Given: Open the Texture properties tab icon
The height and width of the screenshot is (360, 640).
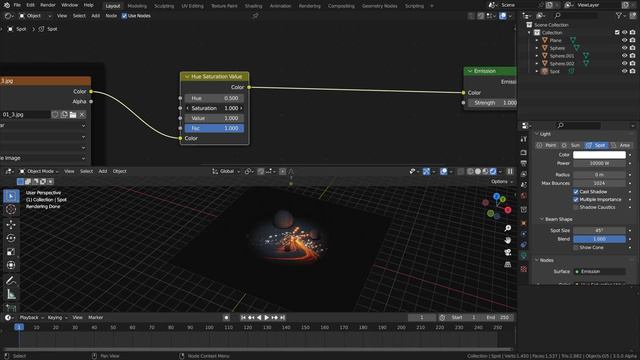Looking at the screenshot, I should pyautogui.click(x=524, y=269).
